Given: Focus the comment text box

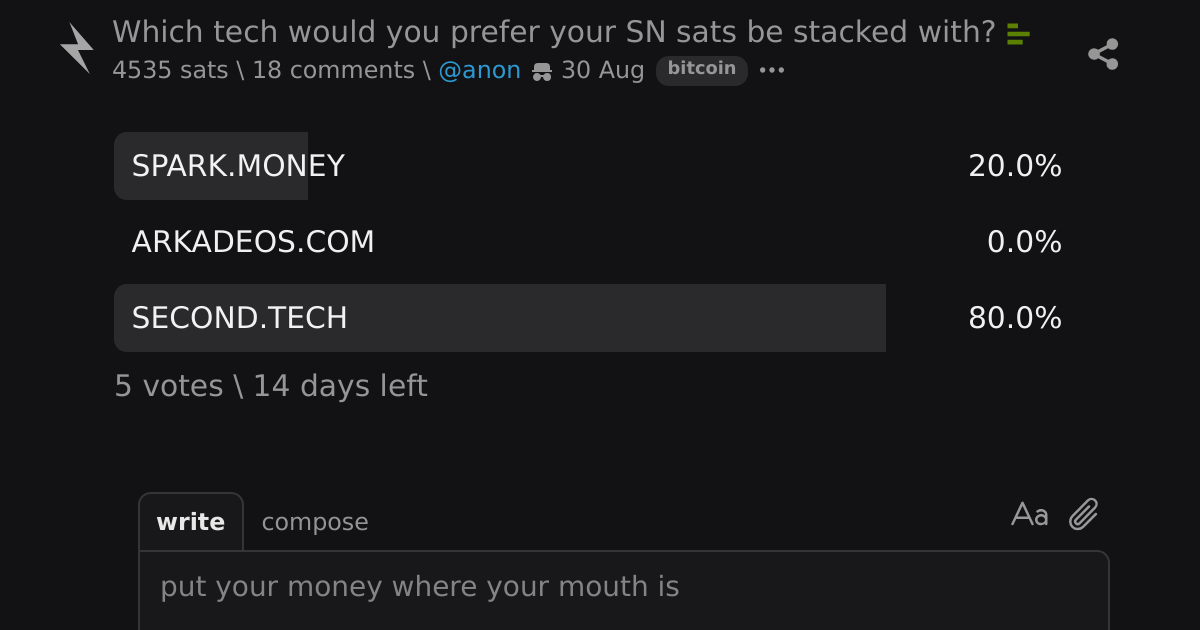Looking at the screenshot, I should point(624,590).
